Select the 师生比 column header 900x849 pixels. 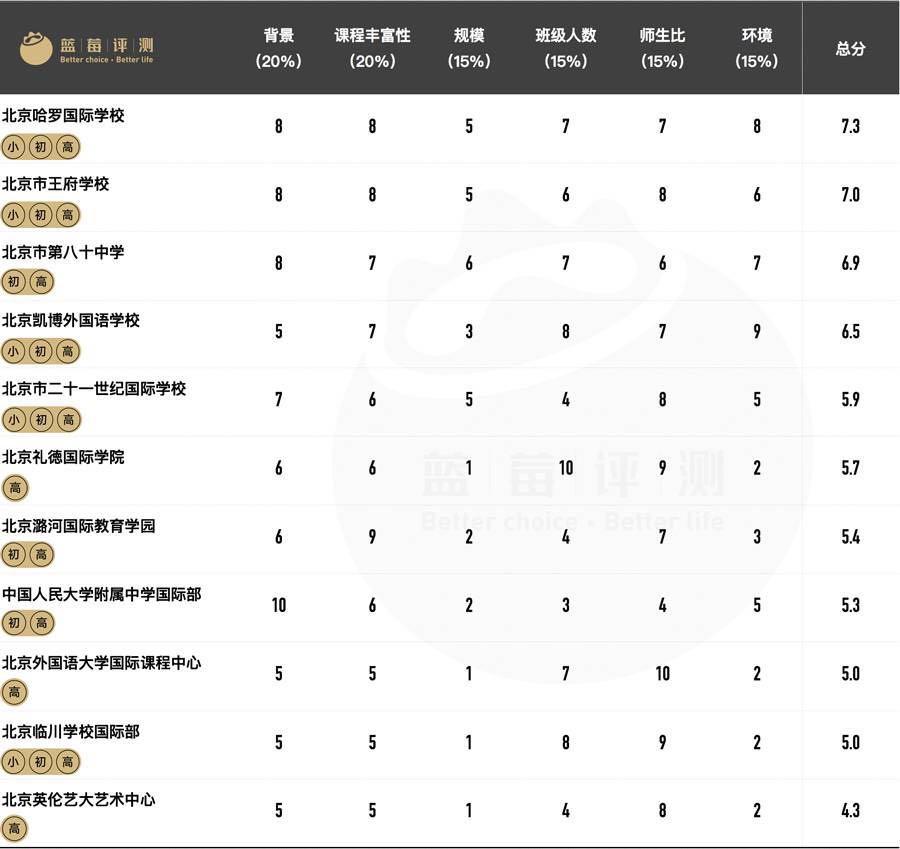(x=661, y=48)
